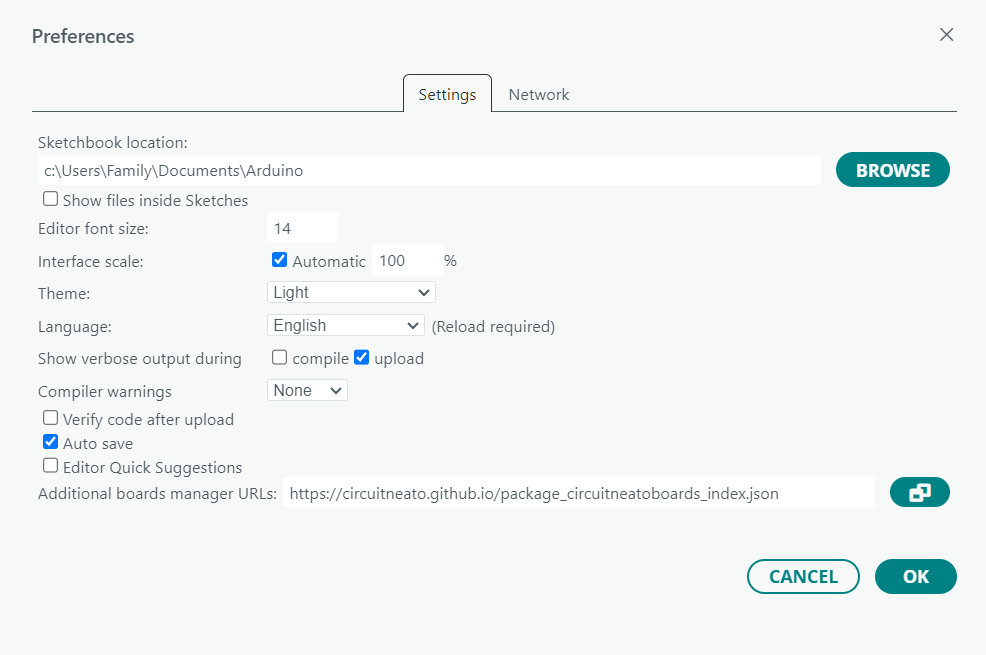
Task: Uncheck Automatic interface scale
Action: pos(279,260)
